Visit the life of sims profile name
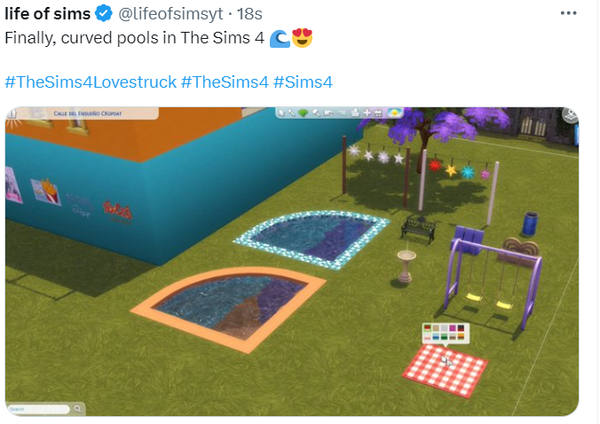Screen dimensions: 600x424 [x=47, y=14]
